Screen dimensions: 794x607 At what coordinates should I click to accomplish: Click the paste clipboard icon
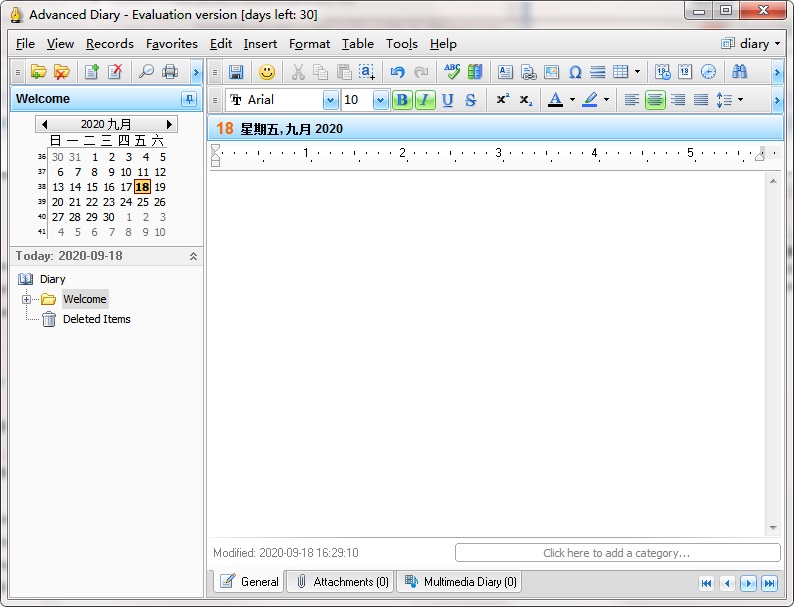point(344,72)
